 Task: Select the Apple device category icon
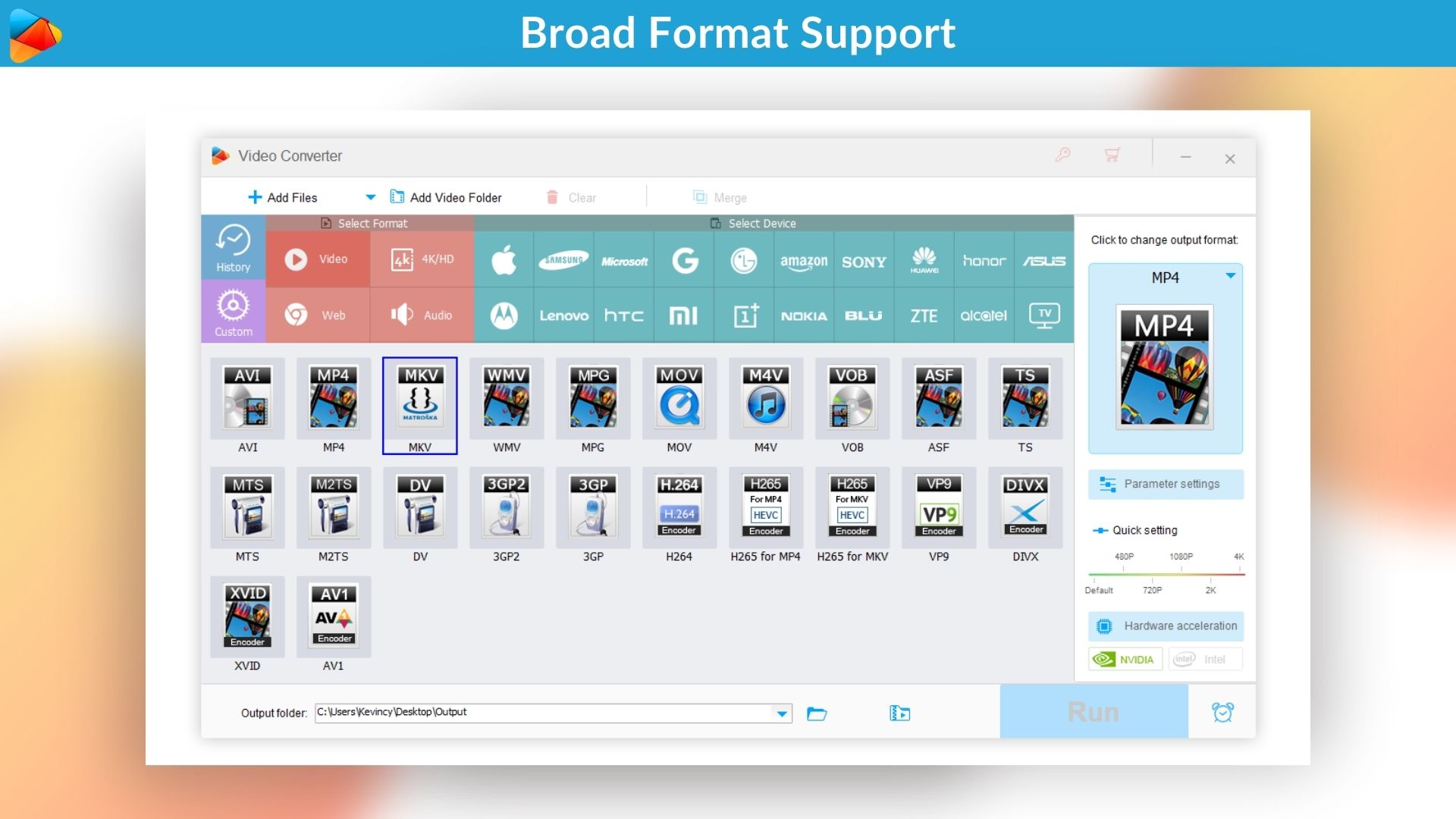[x=504, y=260]
